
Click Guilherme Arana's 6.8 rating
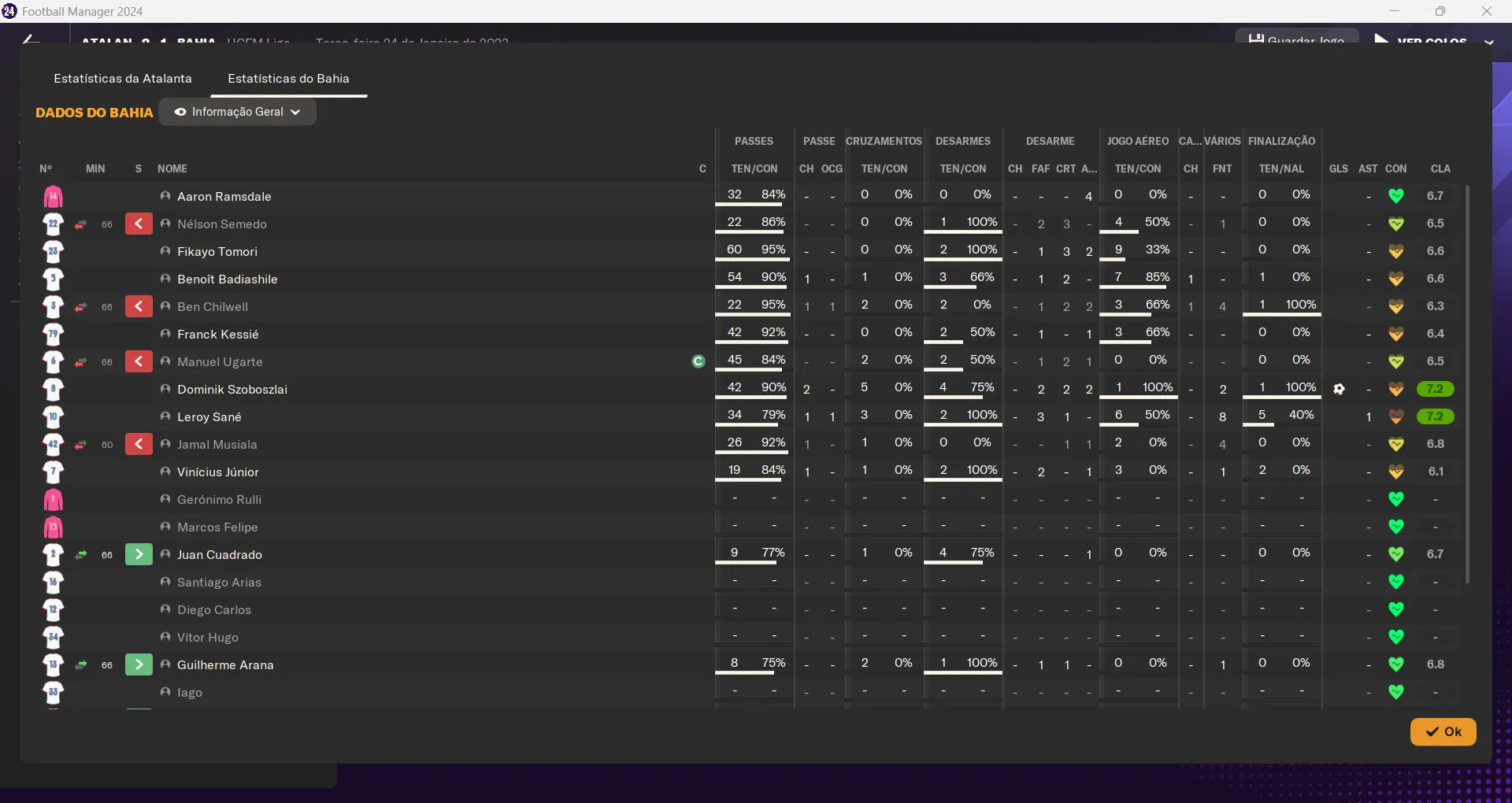pos(1436,664)
